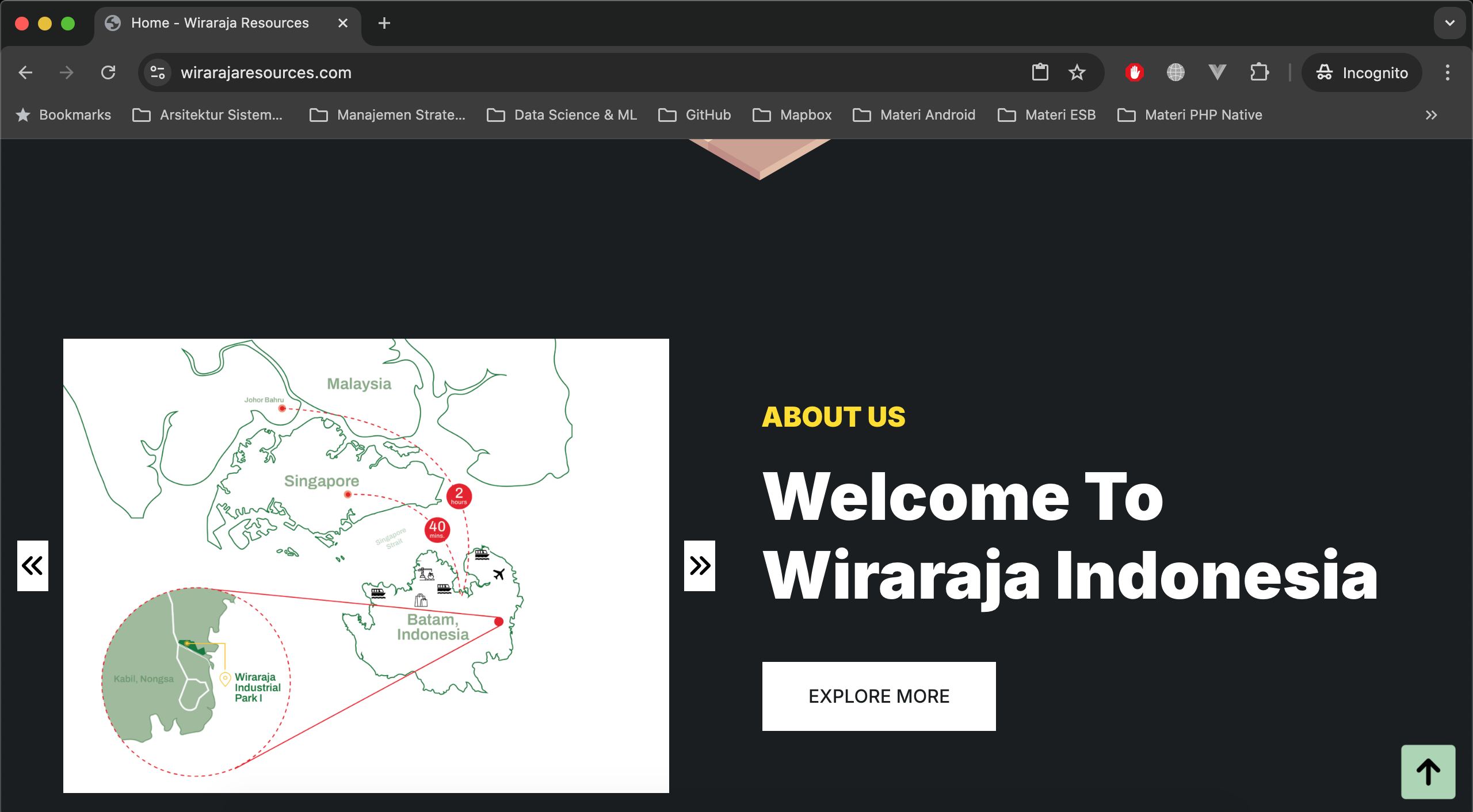Screen dimensions: 1473x812
Task: Click the 40 mins red badge on map
Action: click(437, 529)
